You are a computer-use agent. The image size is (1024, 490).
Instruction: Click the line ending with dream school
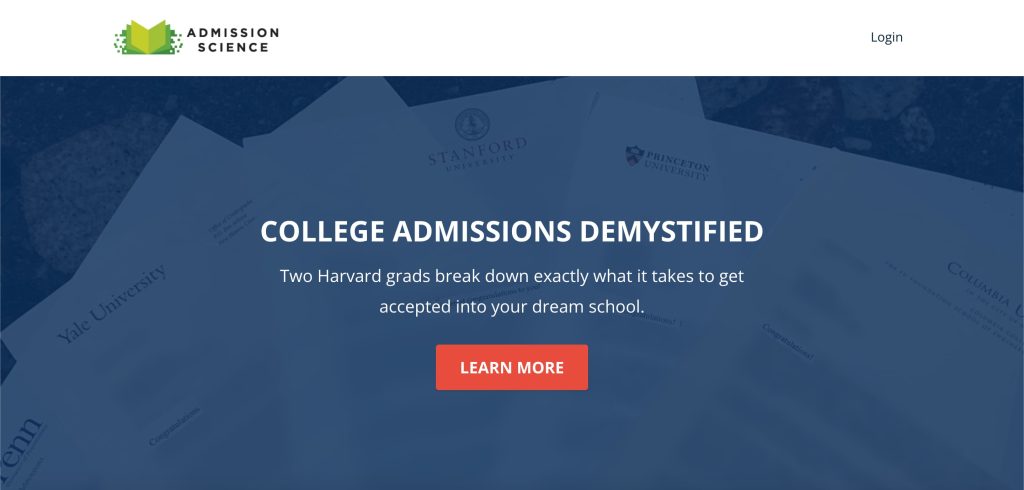tap(512, 306)
